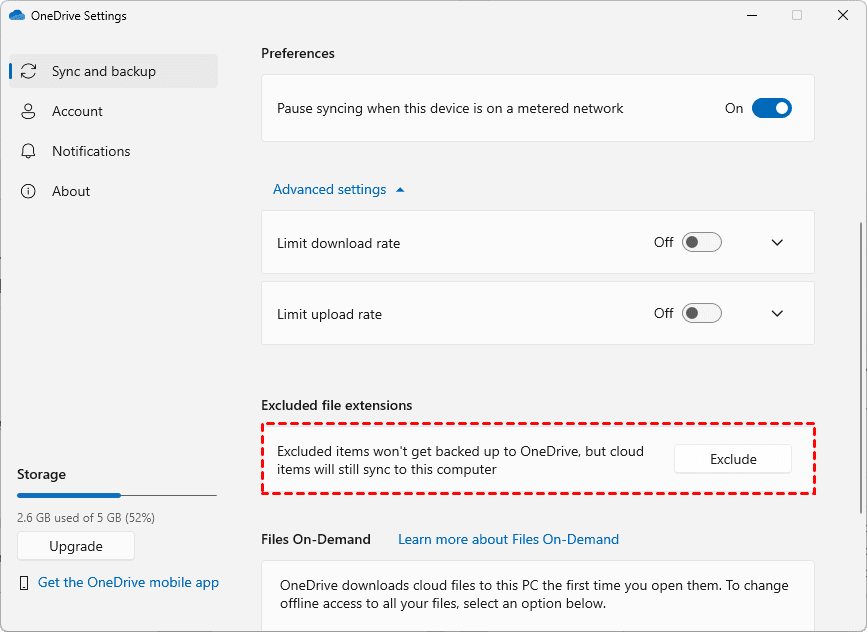This screenshot has height=632, width=867.
Task: Switch to the Notifications page
Action: point(91,151)
